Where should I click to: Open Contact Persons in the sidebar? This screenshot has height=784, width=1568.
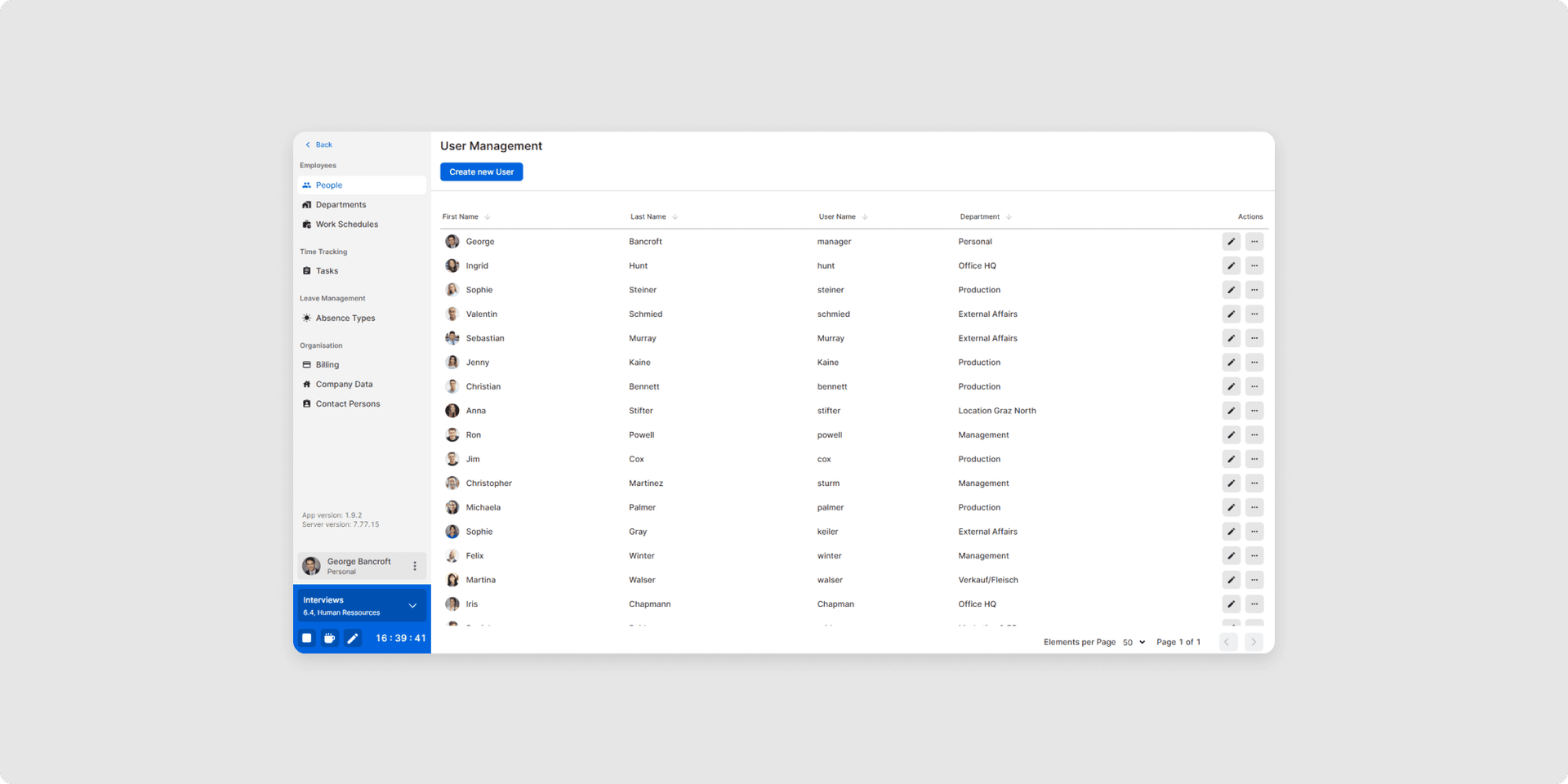[362, 404]
